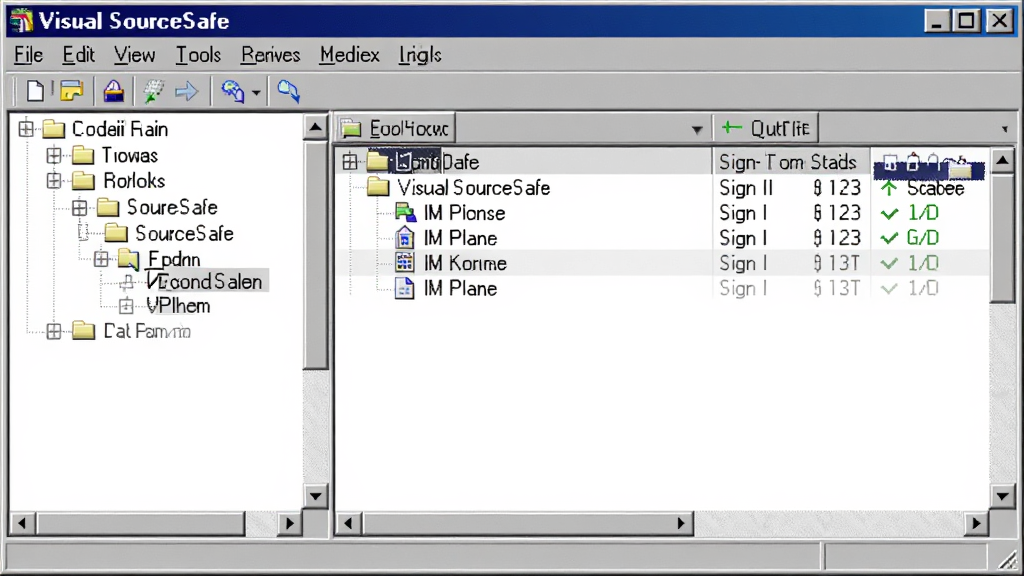Expand the top row in the file list
This screenshot has height=576, width=1024.
click(350, 161)
